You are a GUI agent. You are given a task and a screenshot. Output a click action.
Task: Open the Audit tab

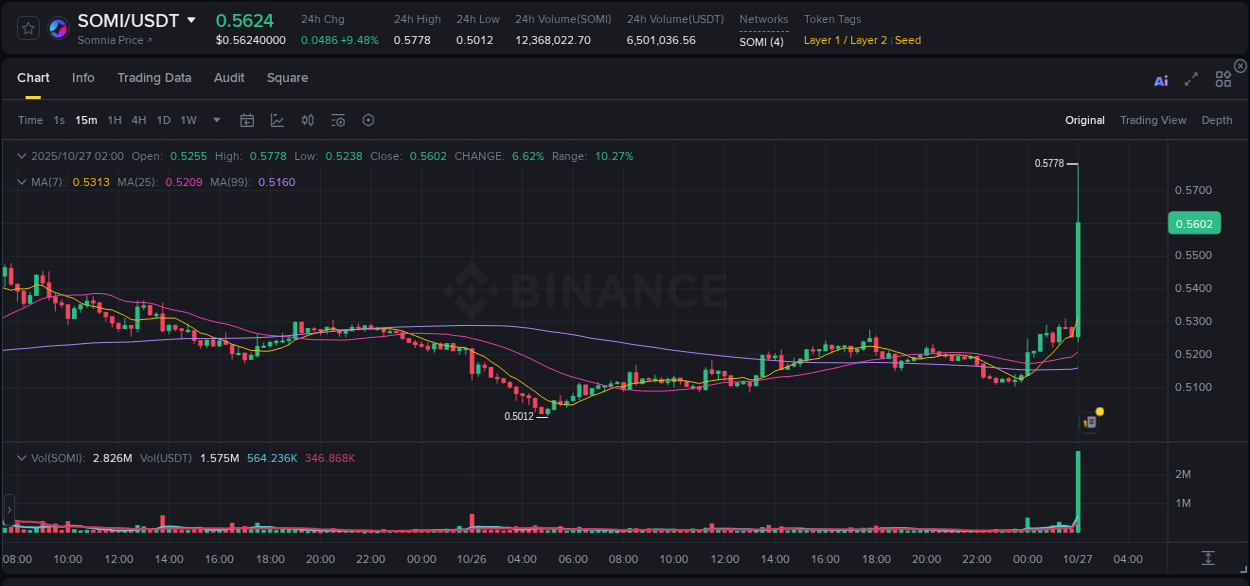pyautogui.click(x=229, y=78)
